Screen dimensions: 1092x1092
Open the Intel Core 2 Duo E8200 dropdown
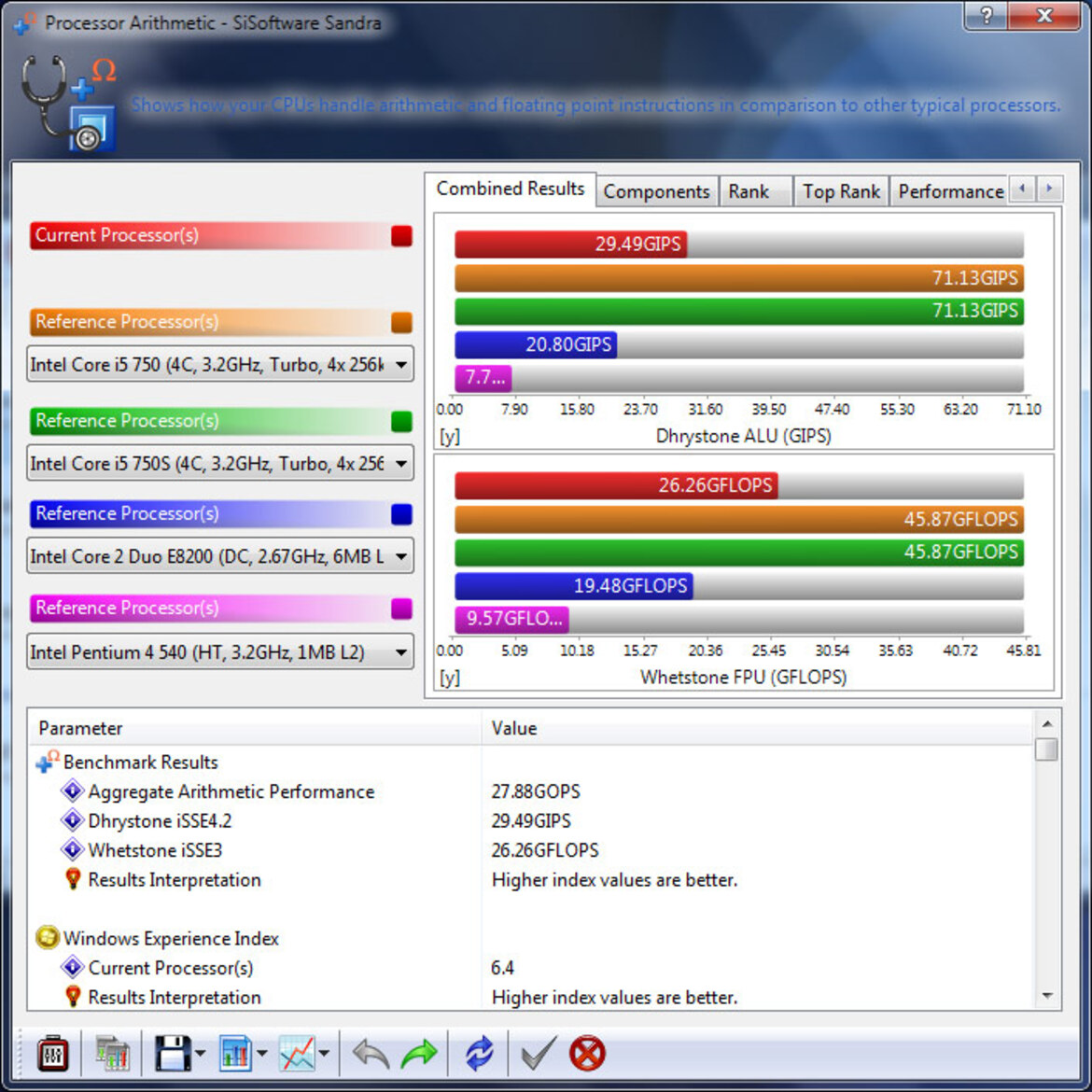(220, 555)
